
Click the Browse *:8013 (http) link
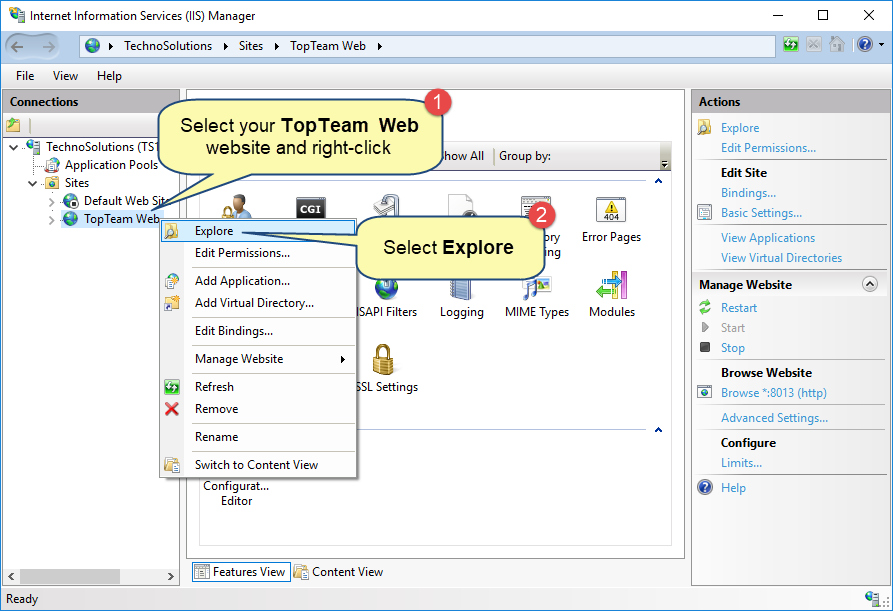pos(774,393)
